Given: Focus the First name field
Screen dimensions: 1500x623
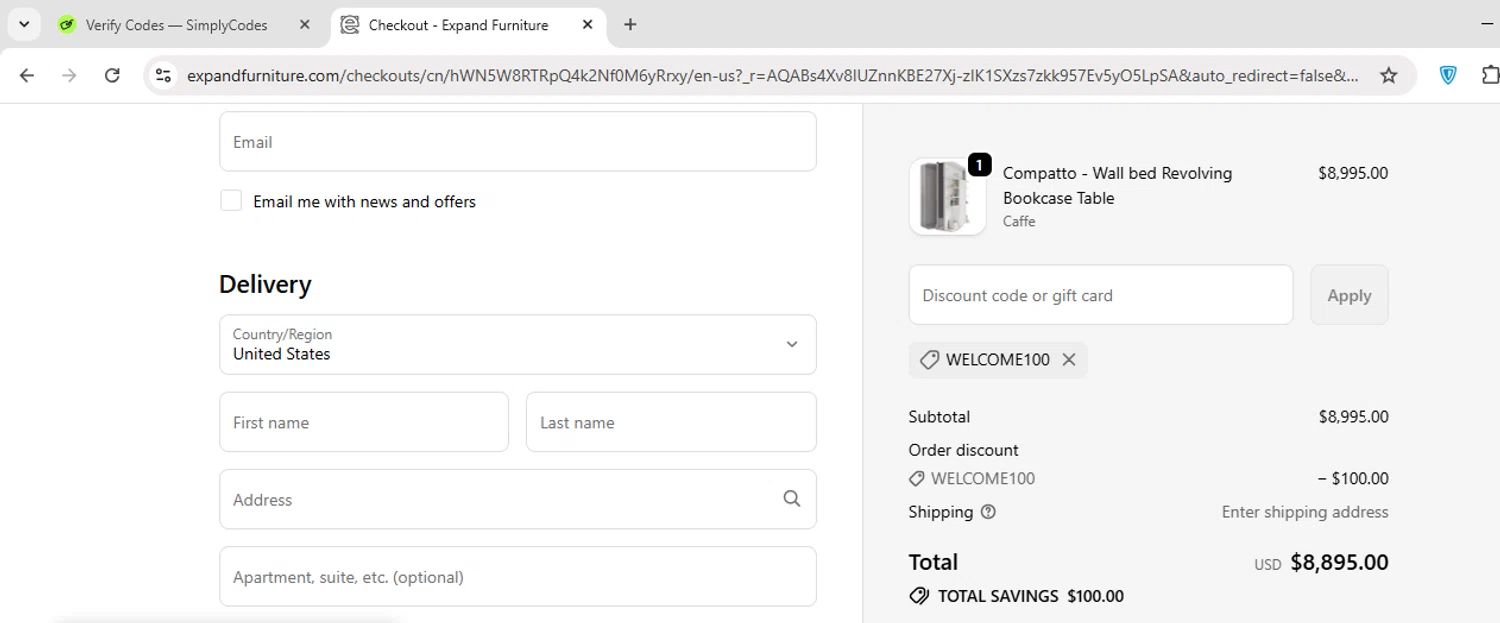Looking at the screenshot, I should pos(364,422).
